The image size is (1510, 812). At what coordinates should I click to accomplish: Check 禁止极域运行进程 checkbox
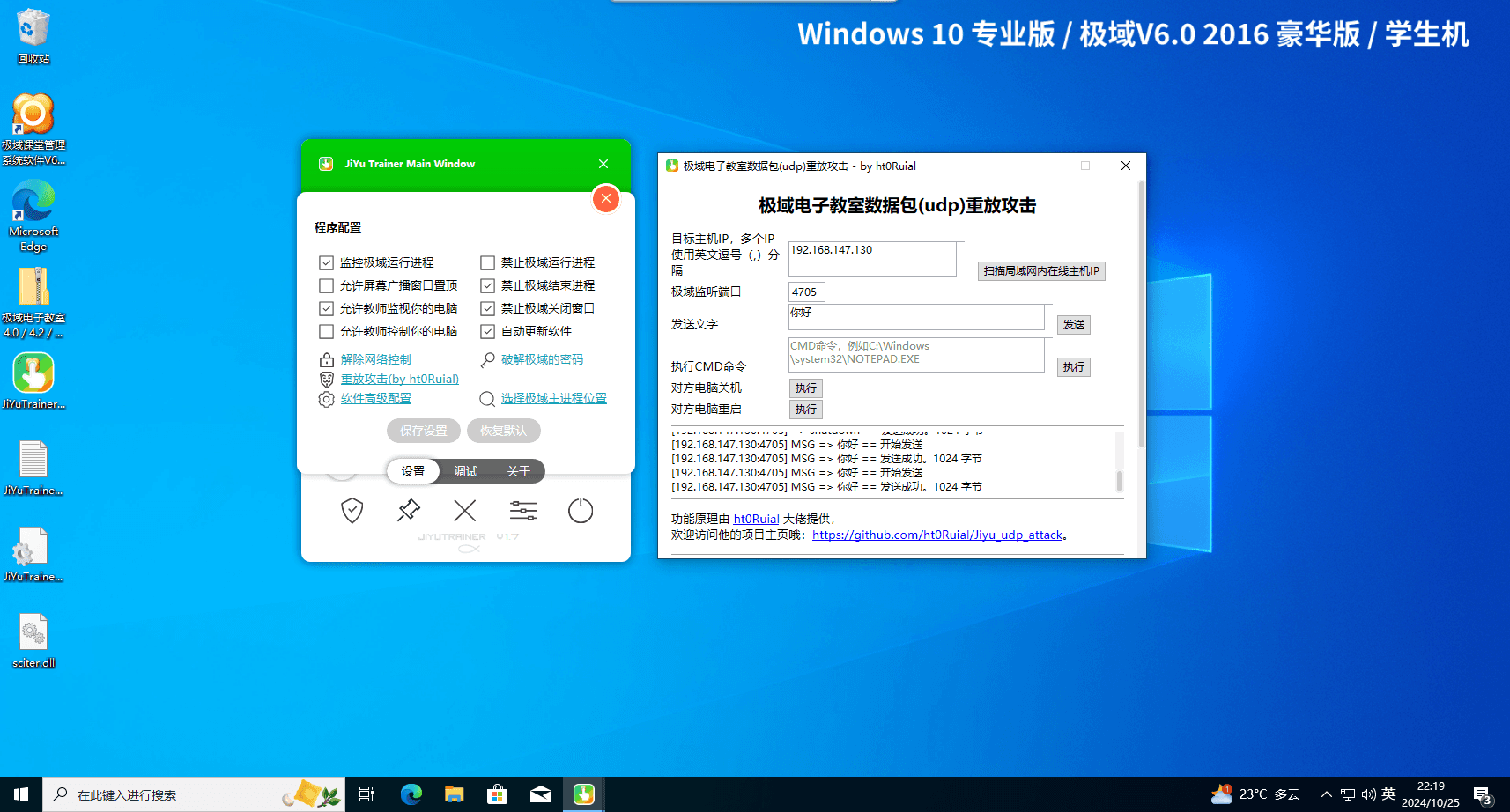coord(487,262)
